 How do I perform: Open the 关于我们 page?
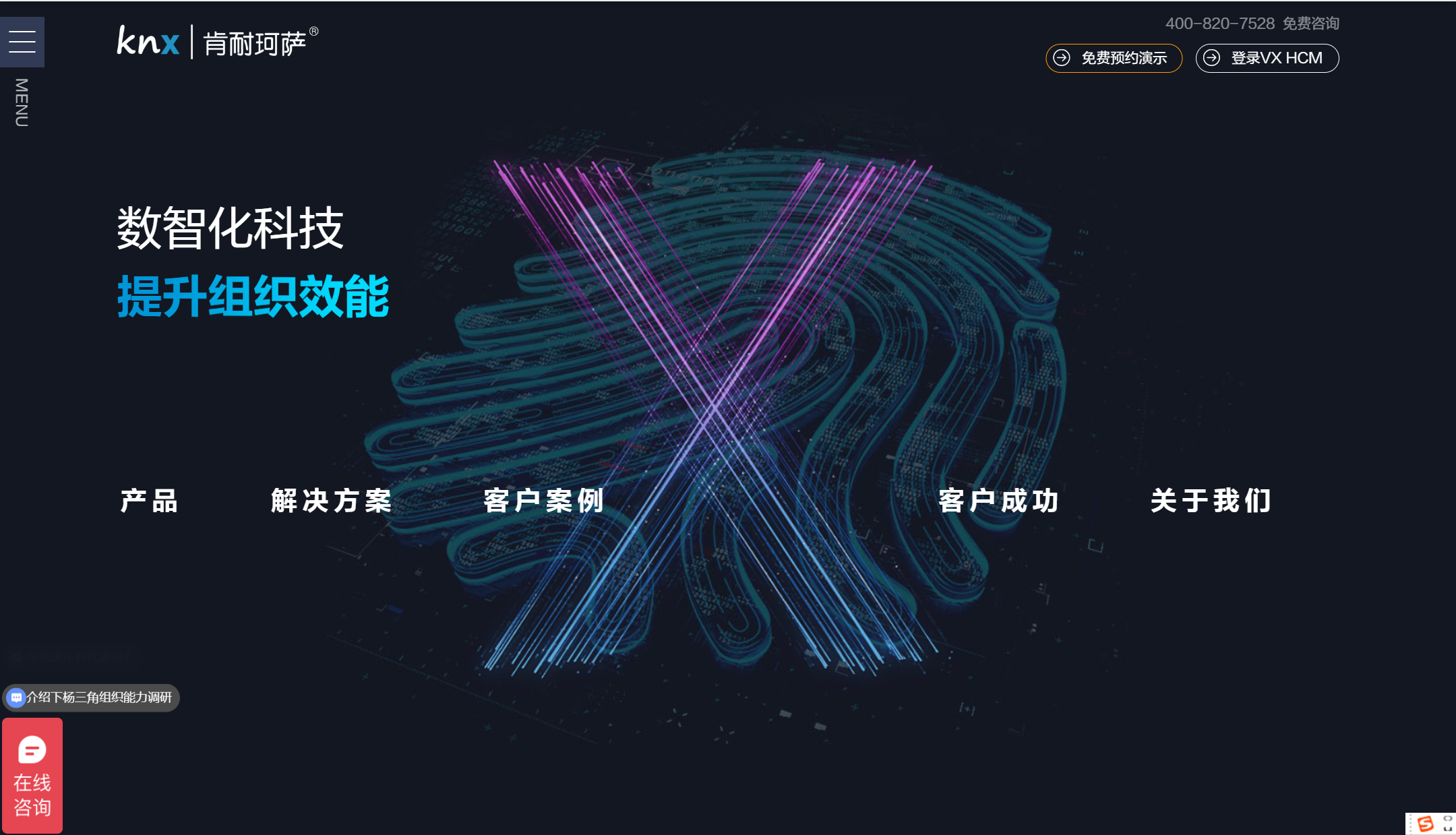(1211, 501)
